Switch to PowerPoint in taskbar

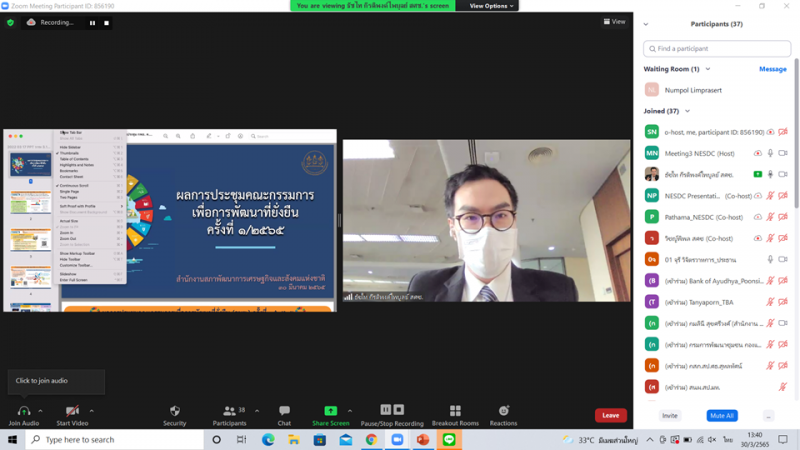pos(423,439)
